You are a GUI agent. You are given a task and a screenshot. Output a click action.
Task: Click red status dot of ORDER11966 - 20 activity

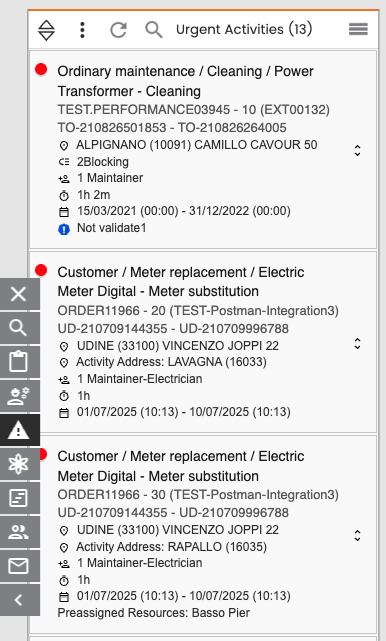pyautogui.click(x=41, y=270)
